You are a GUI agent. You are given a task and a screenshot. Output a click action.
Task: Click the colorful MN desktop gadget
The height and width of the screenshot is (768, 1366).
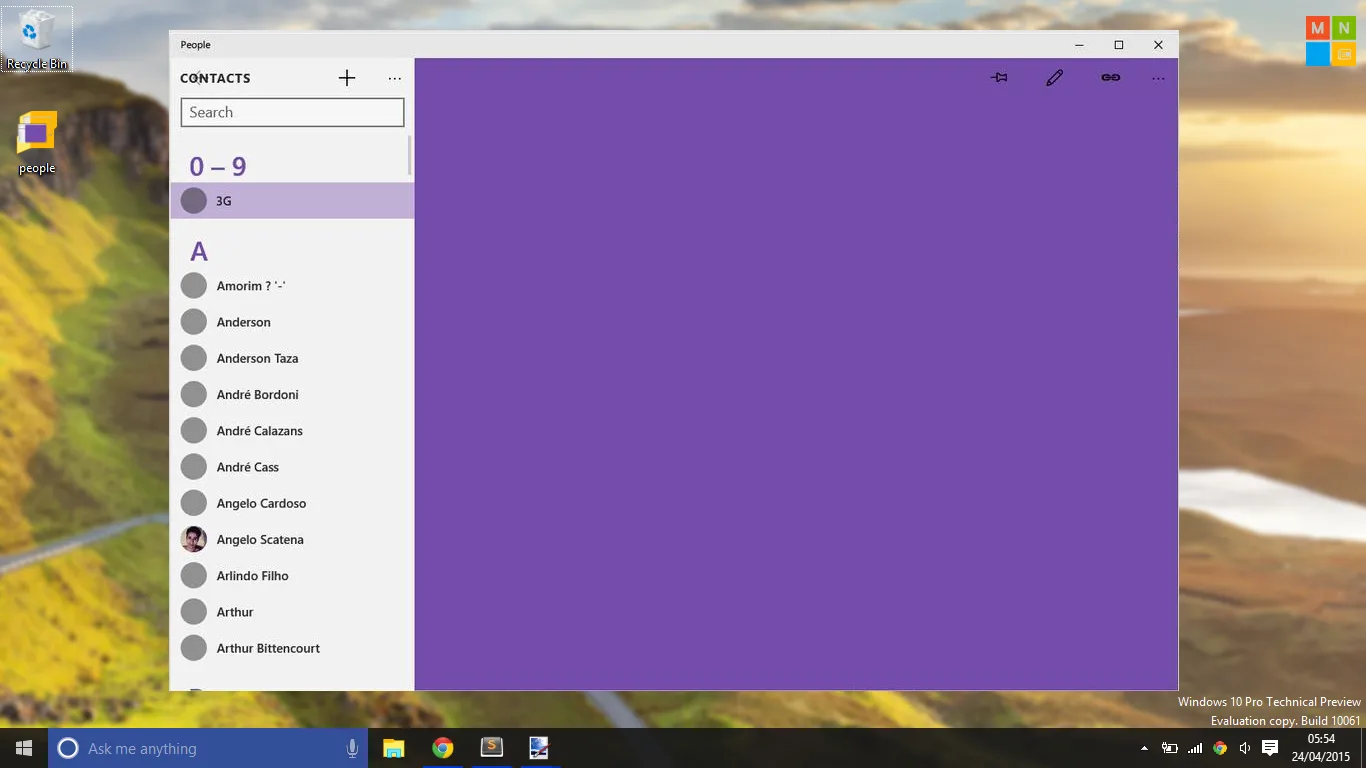click(1331, 41)
